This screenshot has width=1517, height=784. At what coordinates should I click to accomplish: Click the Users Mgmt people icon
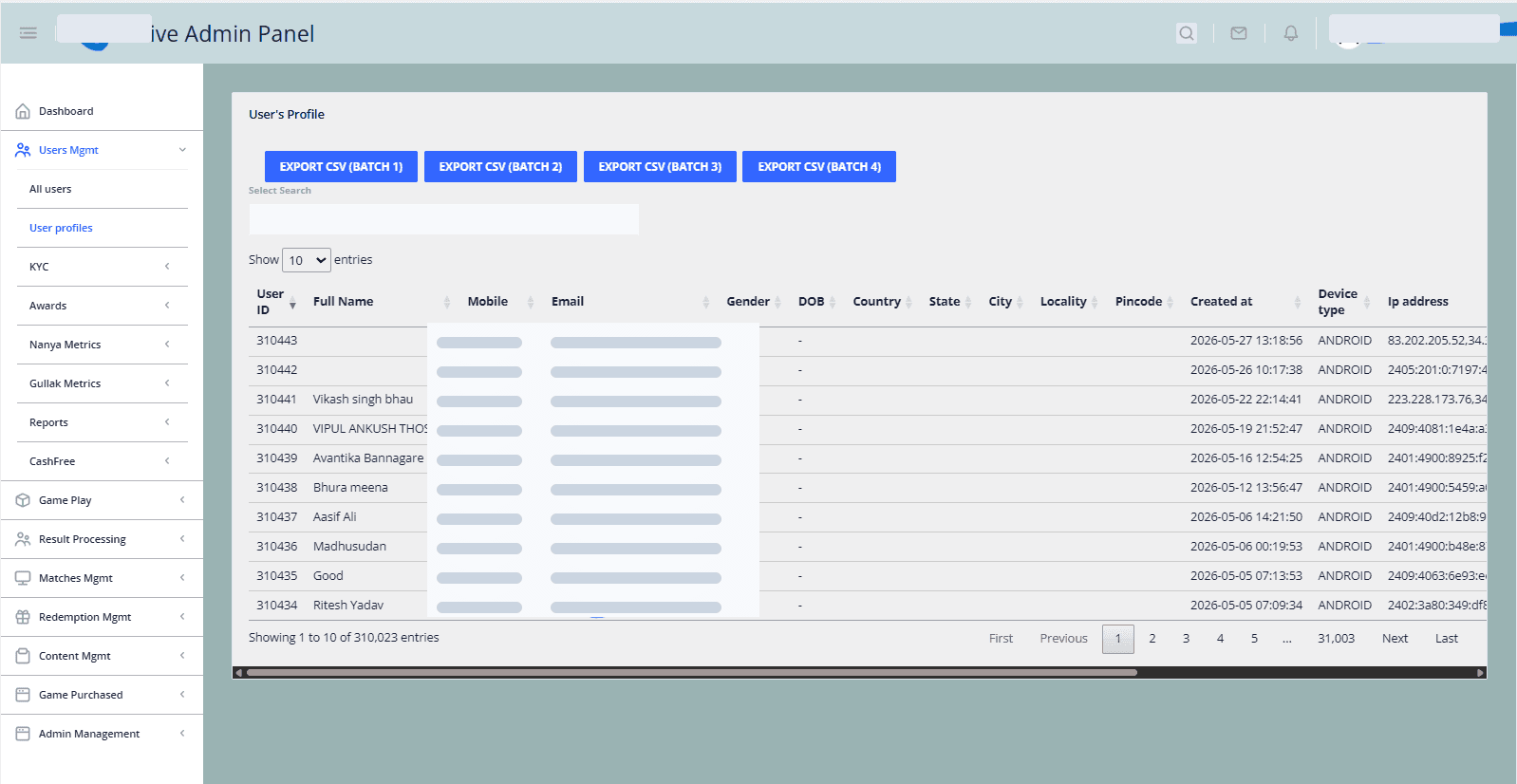[x=23, y=150]
